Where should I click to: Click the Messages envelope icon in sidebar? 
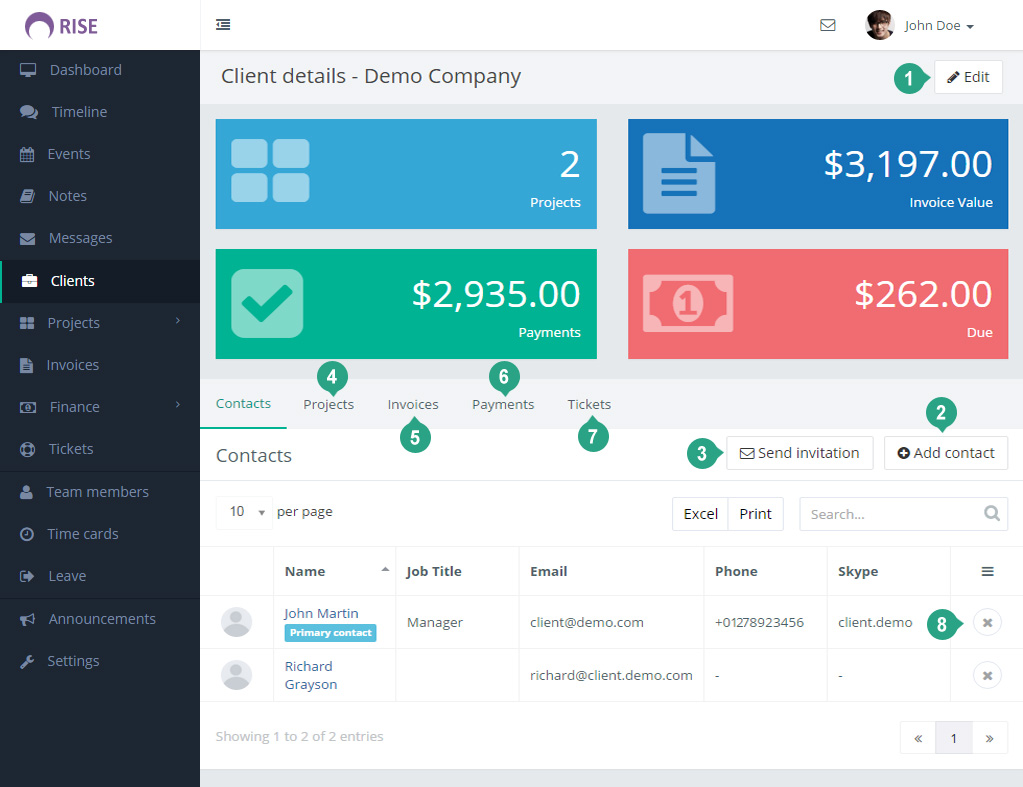pyautogui.click(x=27, y=238)
